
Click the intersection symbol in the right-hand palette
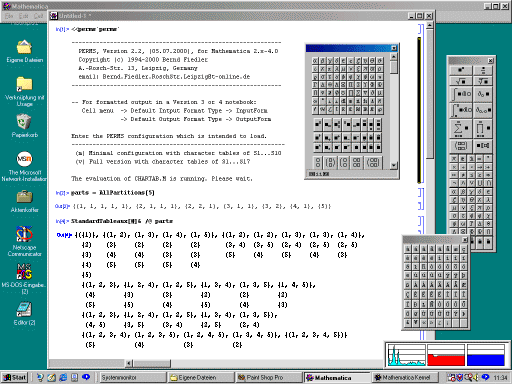click(488, 183)
